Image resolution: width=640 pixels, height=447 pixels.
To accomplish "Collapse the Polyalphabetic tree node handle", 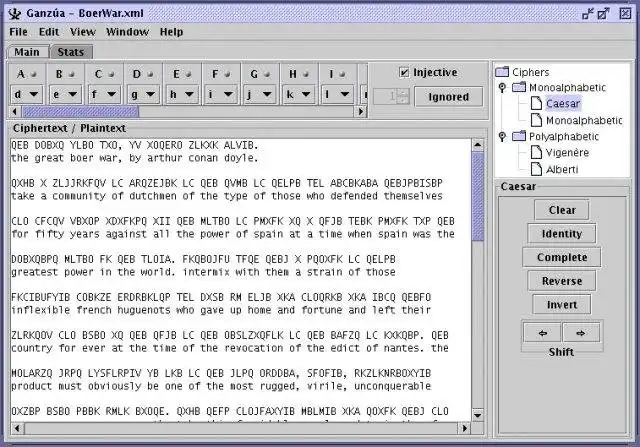I will click(x=502, y=136).
